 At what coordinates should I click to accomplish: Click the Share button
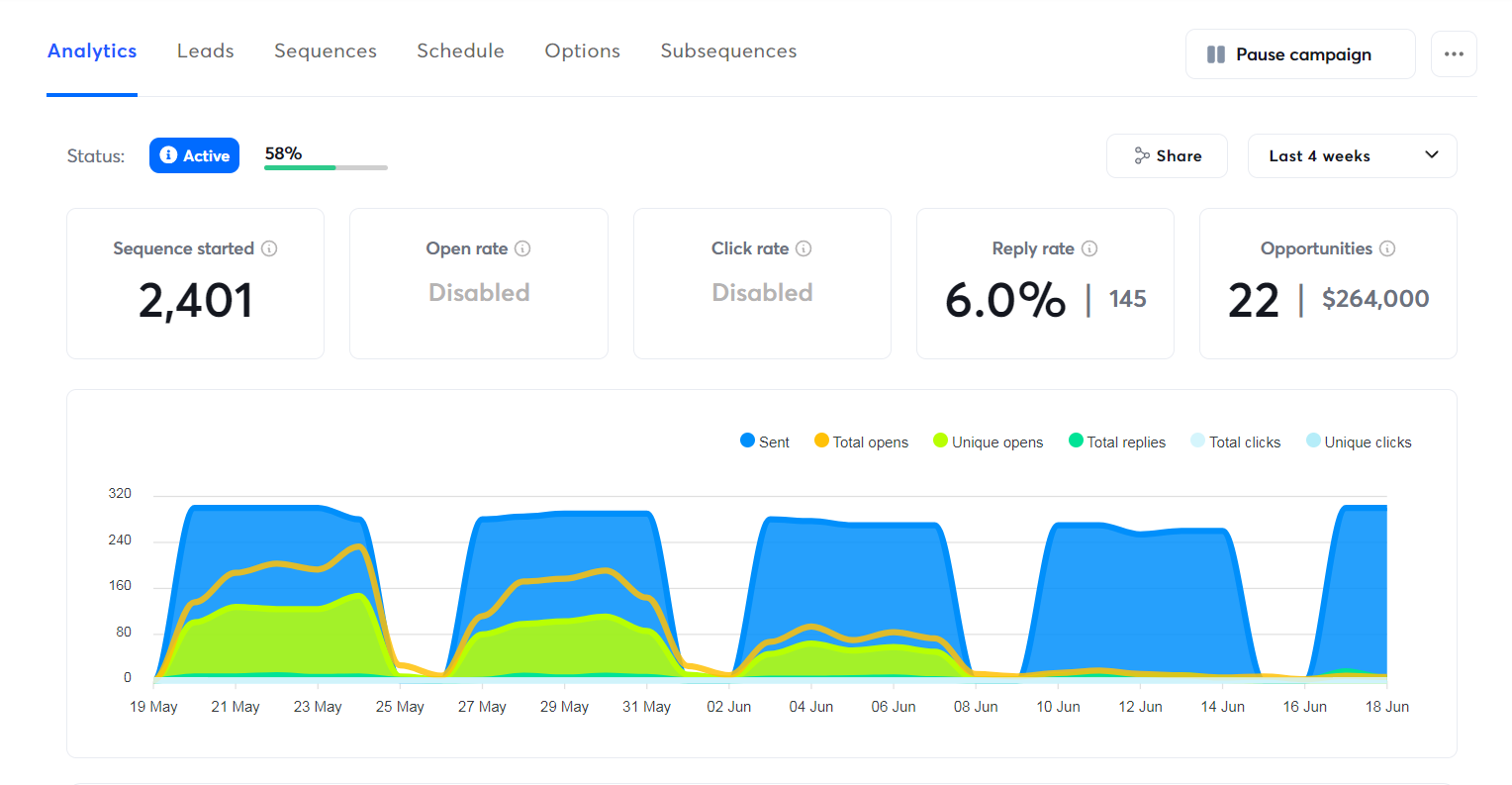pyautogui.click(x=1167, y=155)
